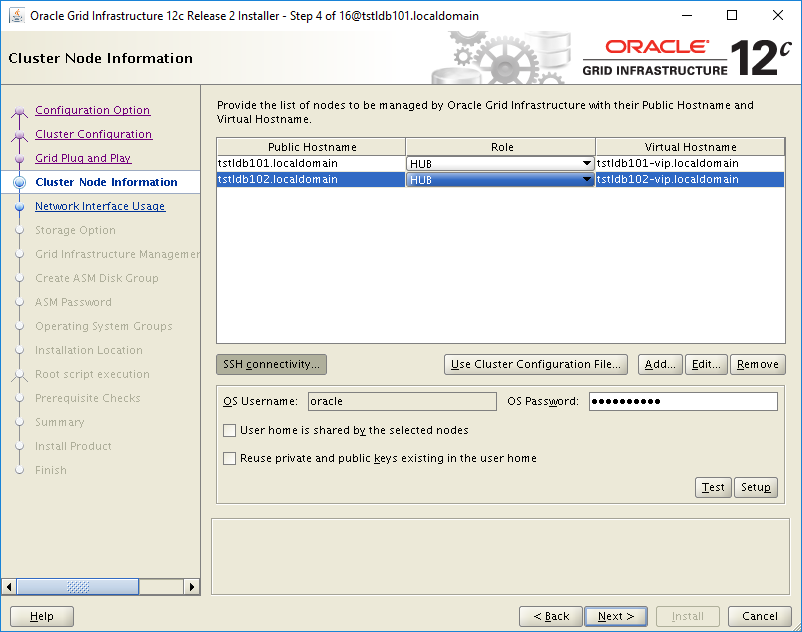
Task: Select the tstldb101.localdomain public hostname cell
Action: click(x=311, y=163)
